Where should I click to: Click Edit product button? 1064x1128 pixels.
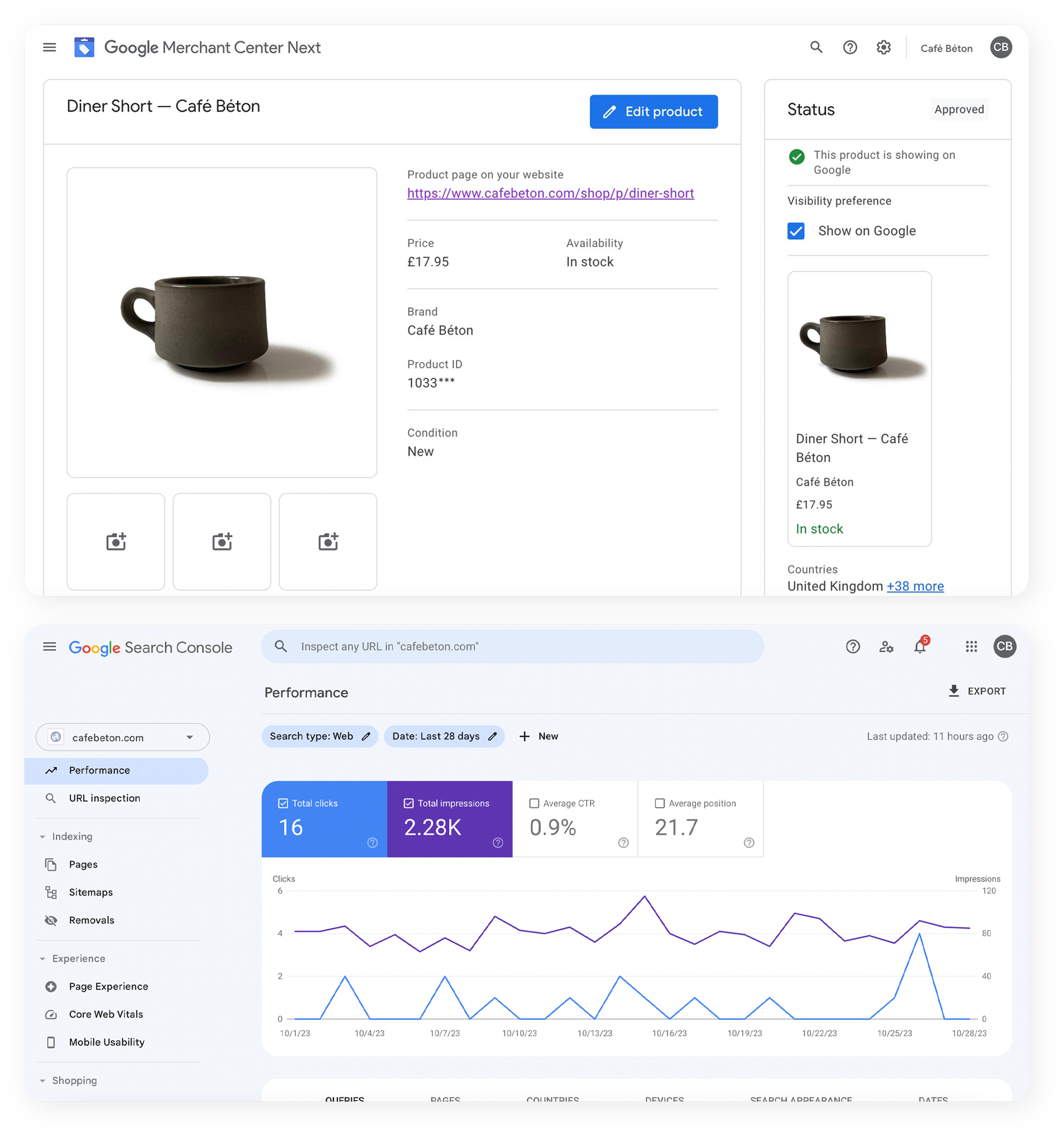pyautogui.click(x=653, y=112)
